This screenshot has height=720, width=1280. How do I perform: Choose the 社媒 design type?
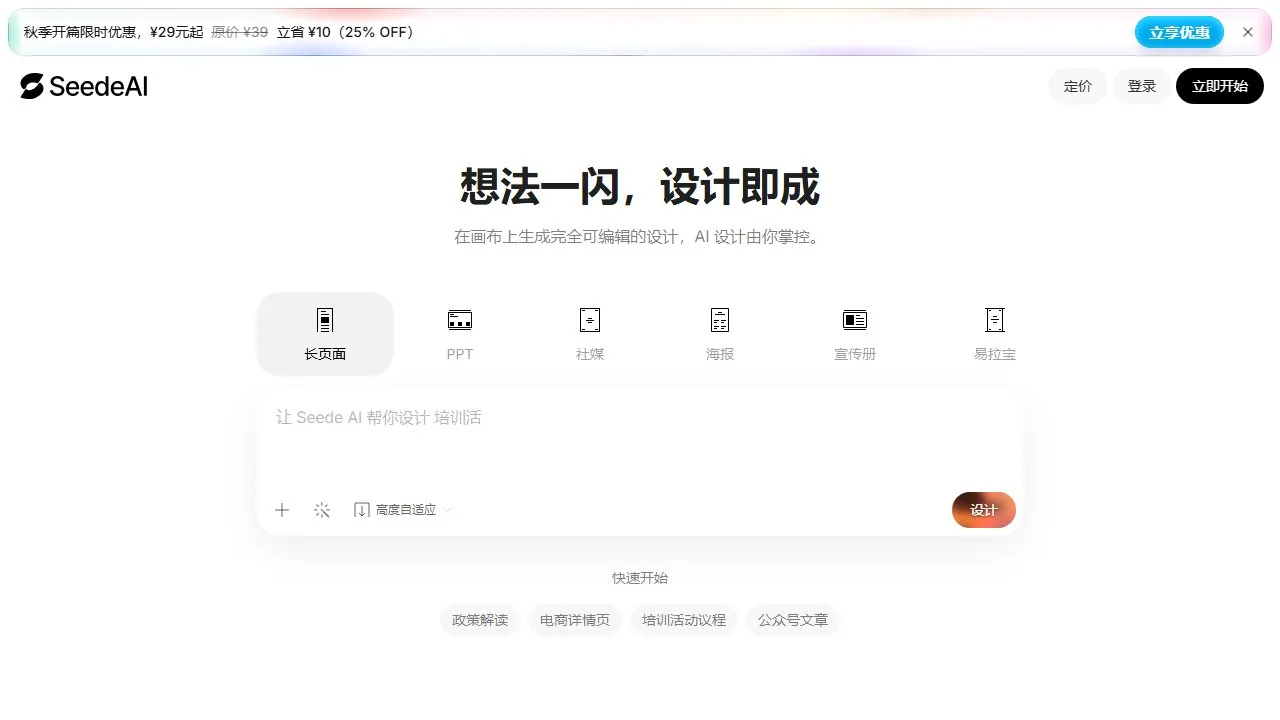tap(590, 334)
